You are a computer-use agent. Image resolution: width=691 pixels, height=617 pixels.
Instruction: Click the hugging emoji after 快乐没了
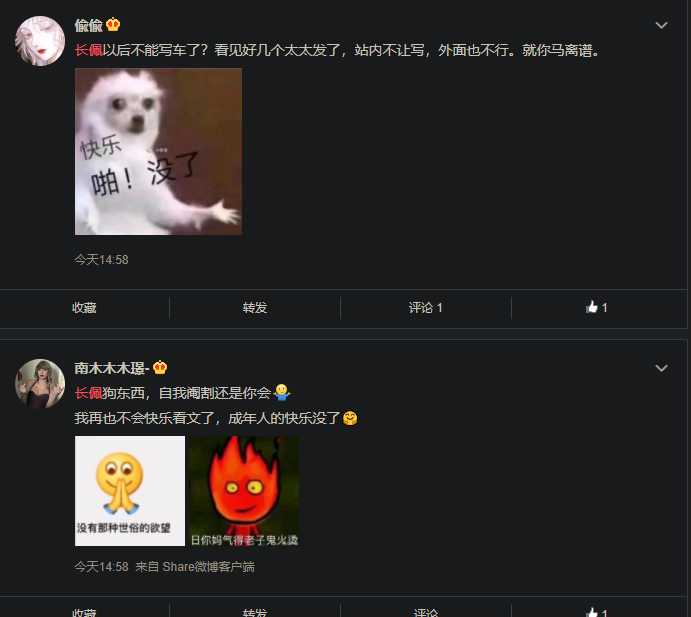[350, 418]
